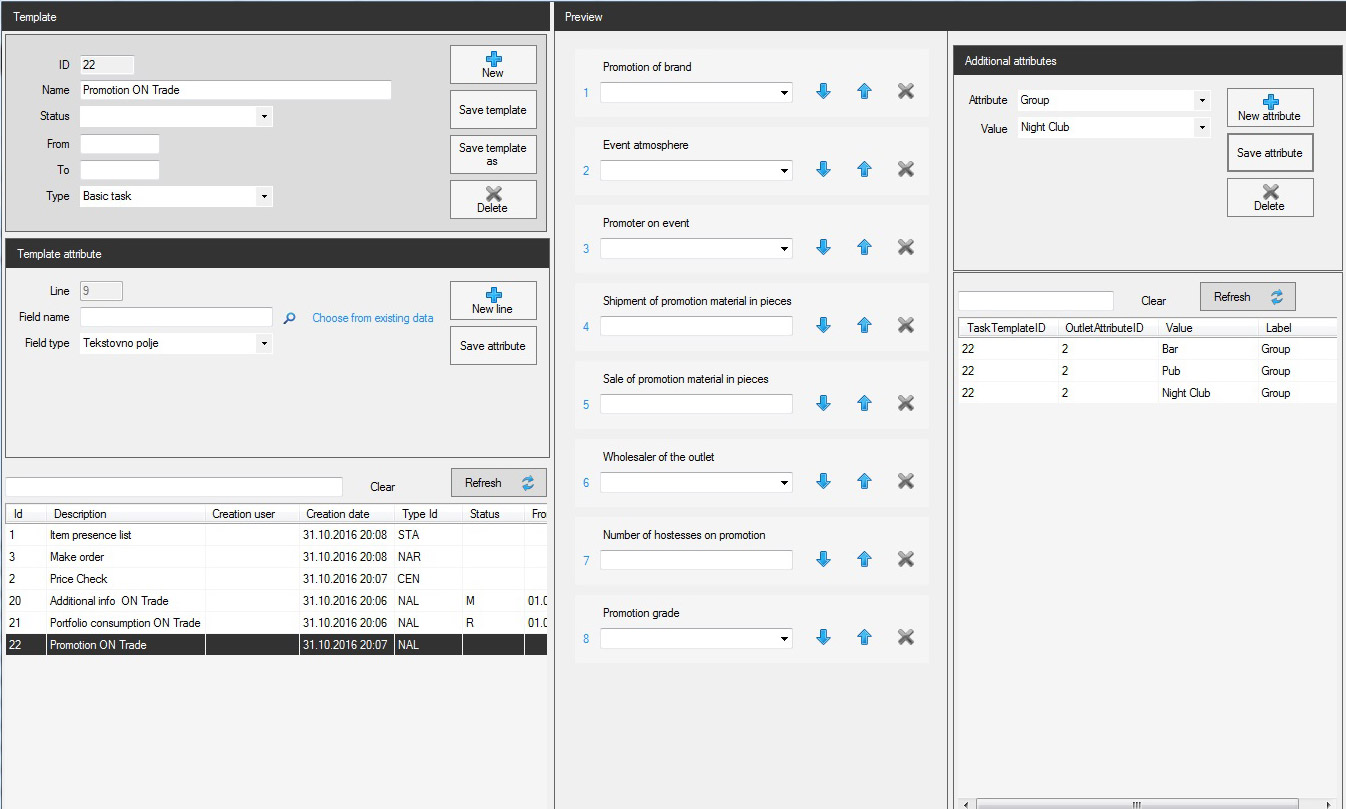
Task: Expand the Type dropdown showing Basic task
Action: coord(264,197)
